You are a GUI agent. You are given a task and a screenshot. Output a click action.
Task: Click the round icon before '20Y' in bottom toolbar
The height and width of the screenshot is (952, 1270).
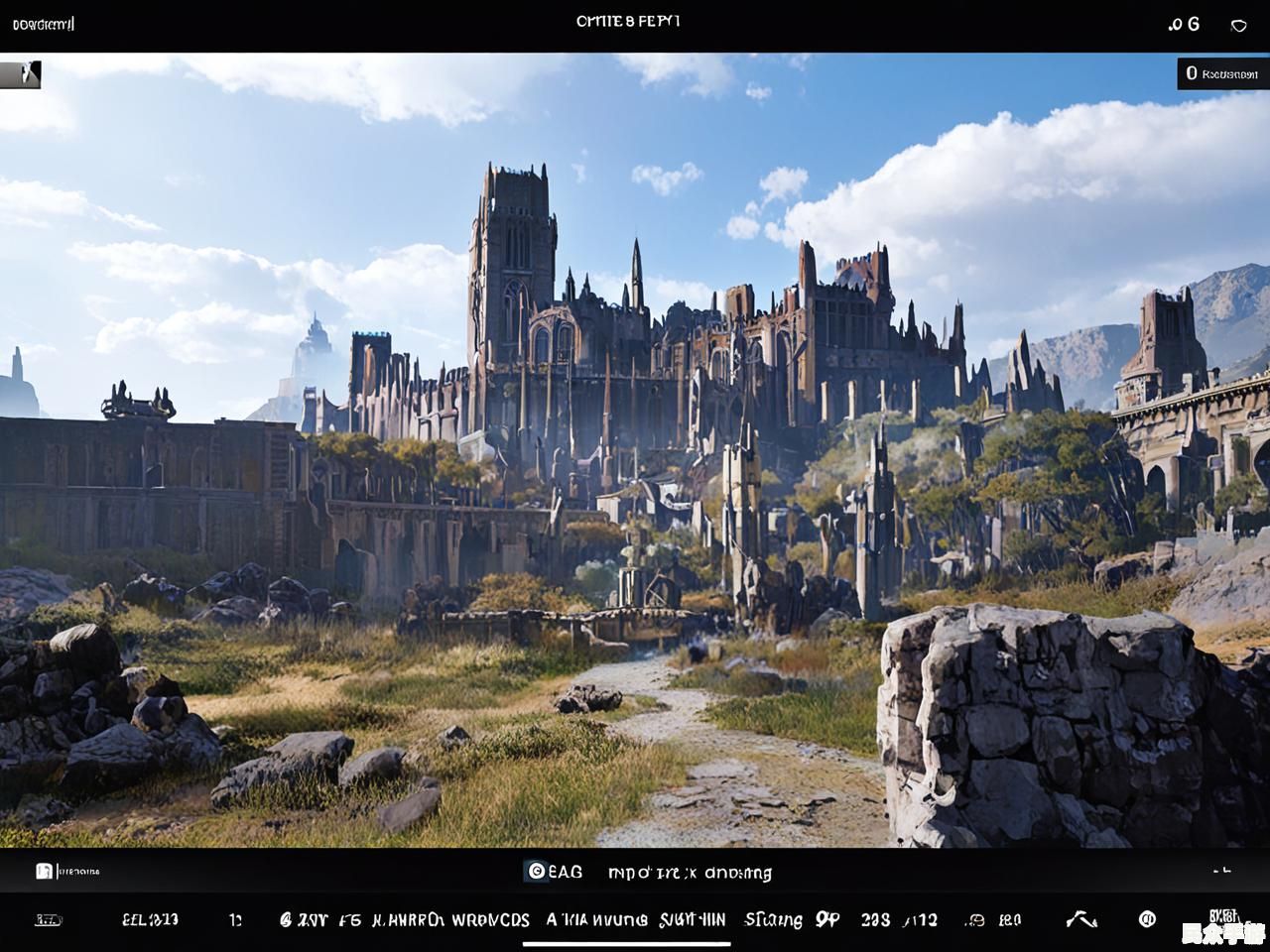(x=286, y=920)
